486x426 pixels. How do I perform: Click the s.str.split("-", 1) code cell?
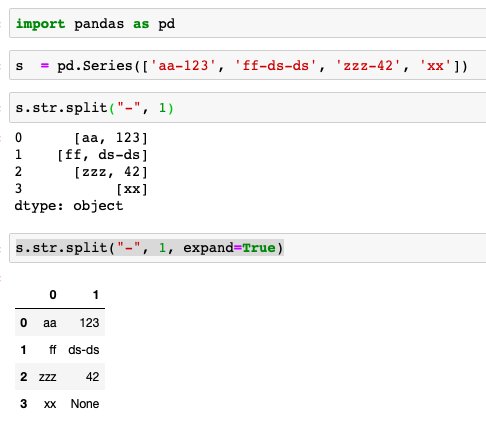pyautogui.click(x=247, y=108)
